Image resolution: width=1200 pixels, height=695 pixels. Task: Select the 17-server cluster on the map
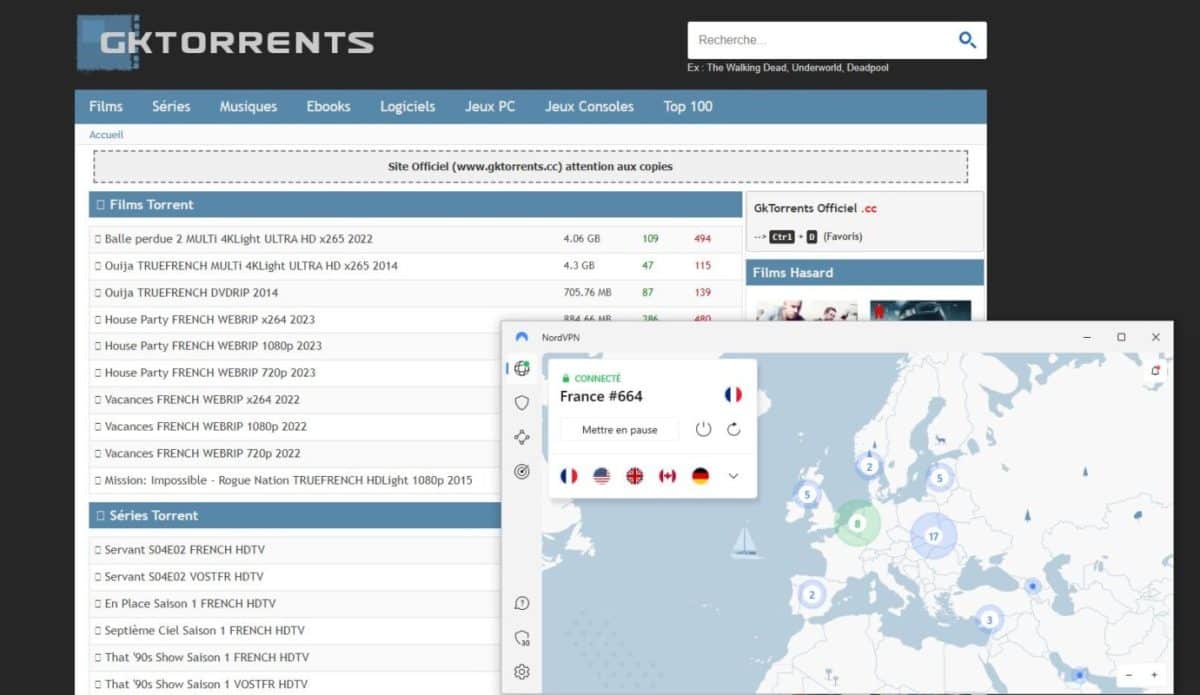click(x=933, y=537)
